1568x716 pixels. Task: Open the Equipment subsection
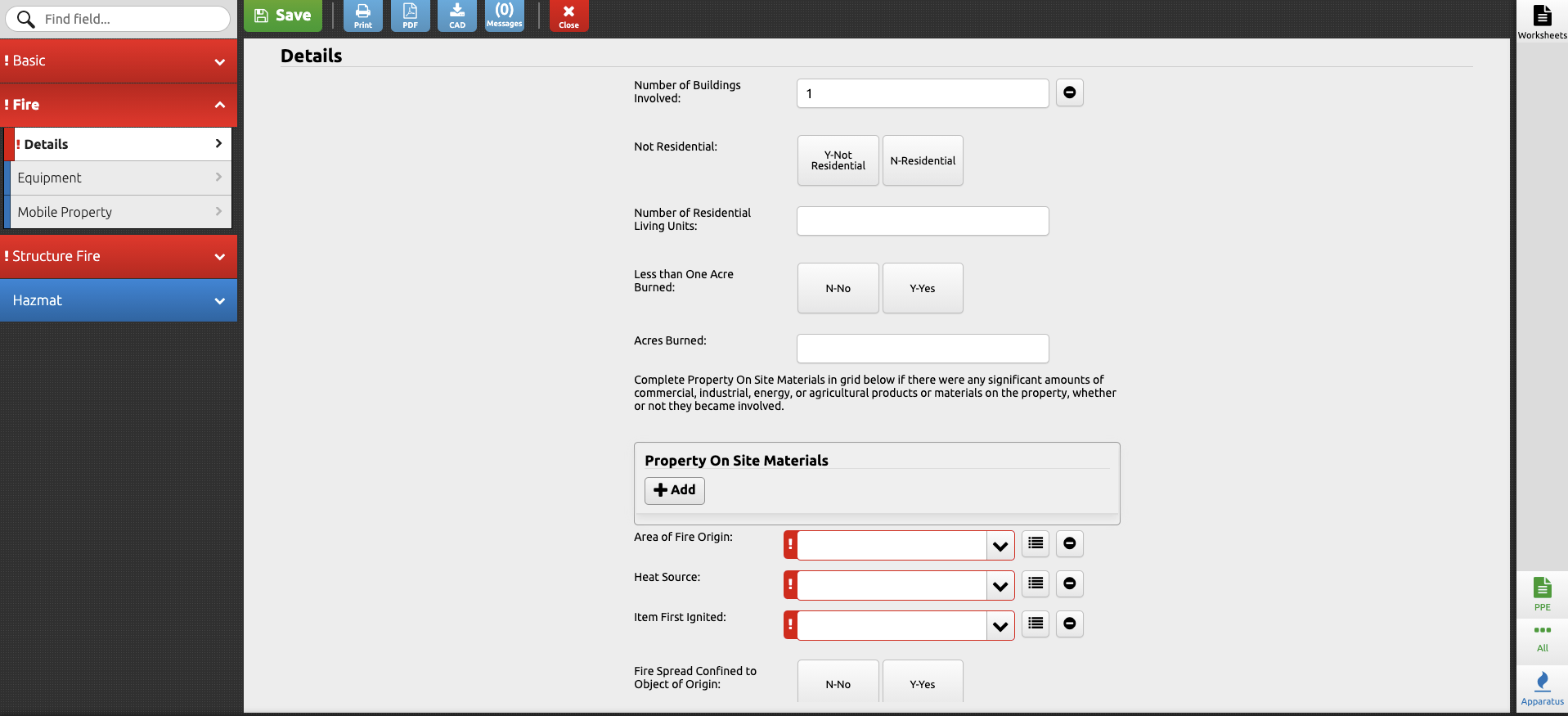click(x=119, y=178)
